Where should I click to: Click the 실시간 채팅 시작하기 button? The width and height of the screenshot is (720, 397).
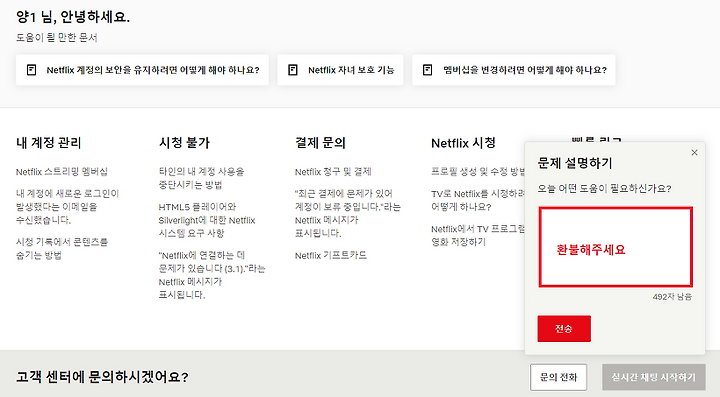pos(653,377)
